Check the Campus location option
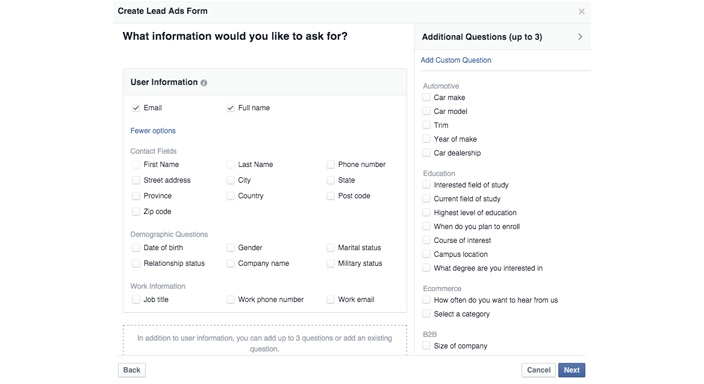This screenshot has height=384, width=704. 427,254
